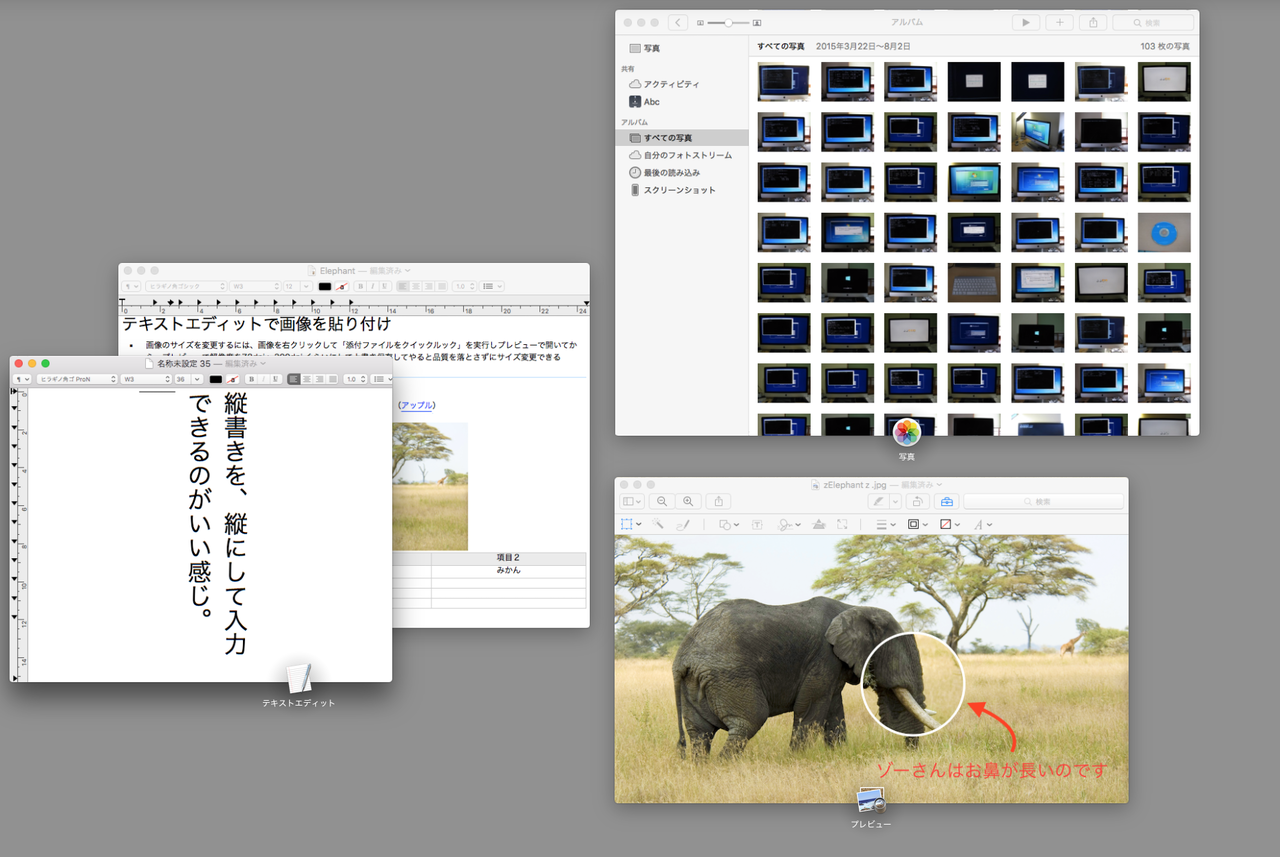Select the highlight pen tool in Preview
This screenshot has height=857, width=1280.
click(x=879, y=501)
